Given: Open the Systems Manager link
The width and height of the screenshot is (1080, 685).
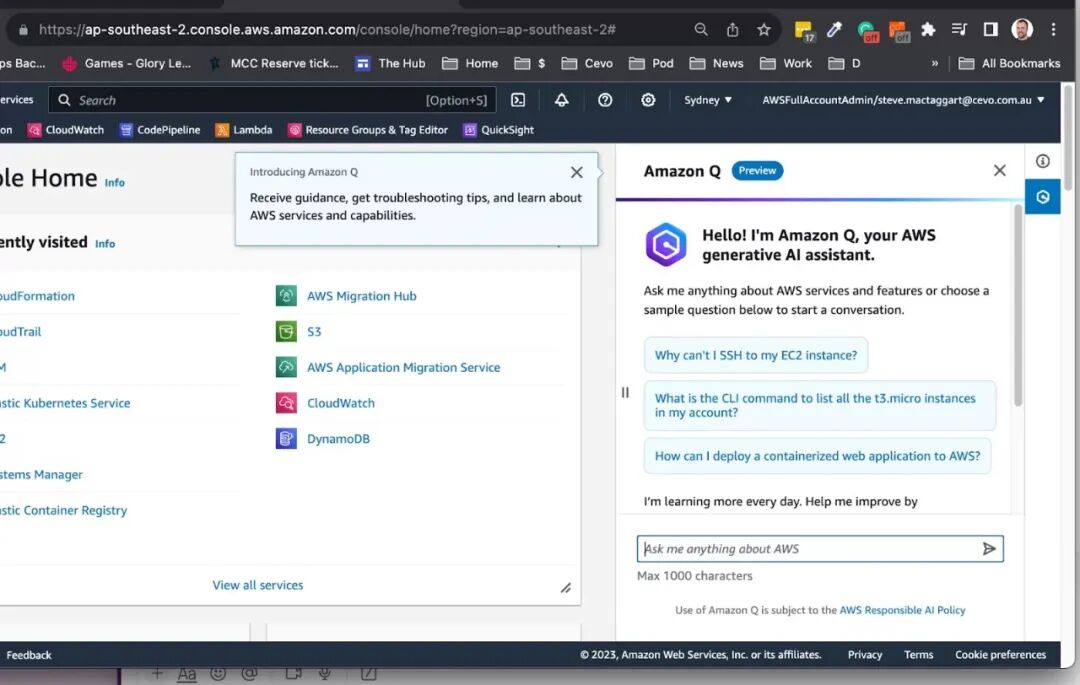Looking at the screenshot, I should (41, 474).
